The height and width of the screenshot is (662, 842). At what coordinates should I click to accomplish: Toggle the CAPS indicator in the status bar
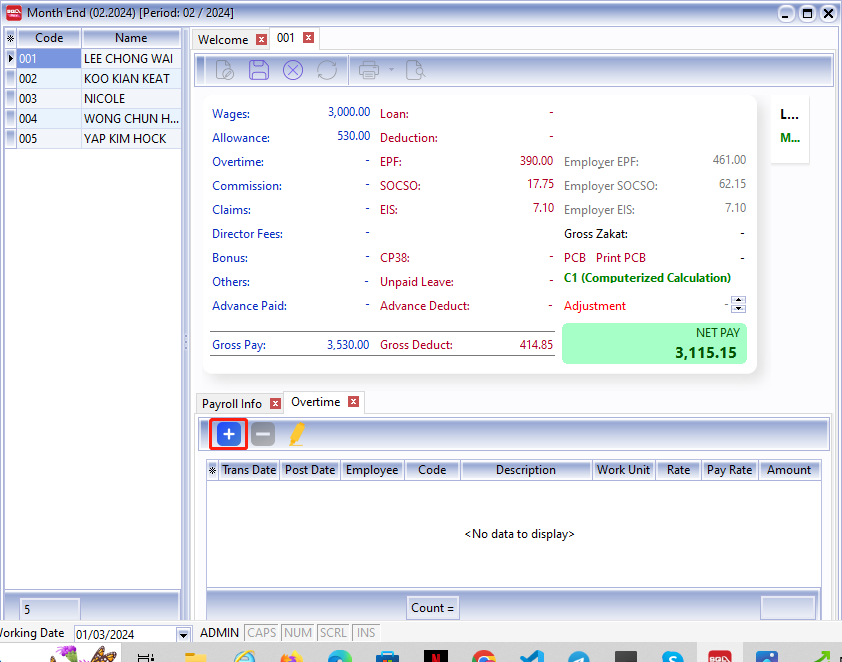tap(261, 632)
